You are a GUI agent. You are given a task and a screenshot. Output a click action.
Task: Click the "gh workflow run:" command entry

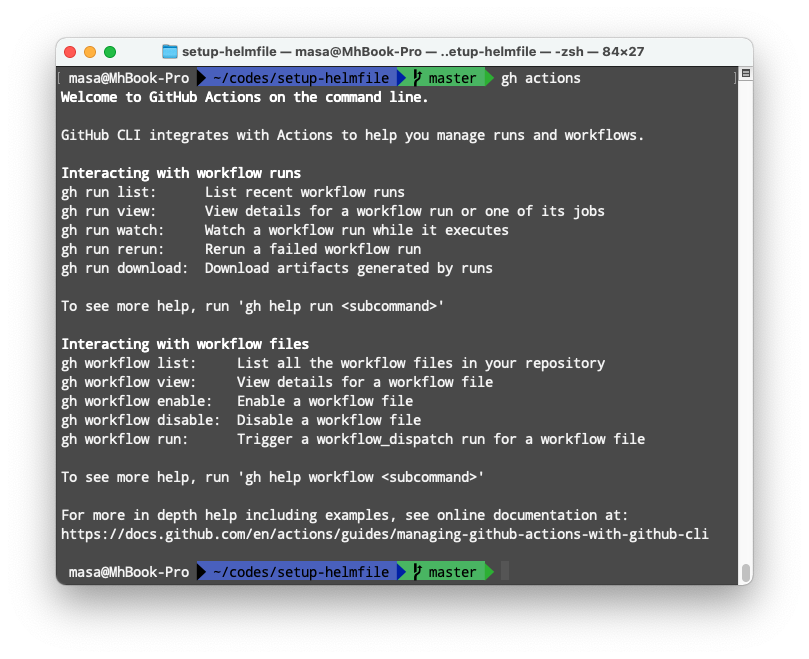(x=122, y=438)
